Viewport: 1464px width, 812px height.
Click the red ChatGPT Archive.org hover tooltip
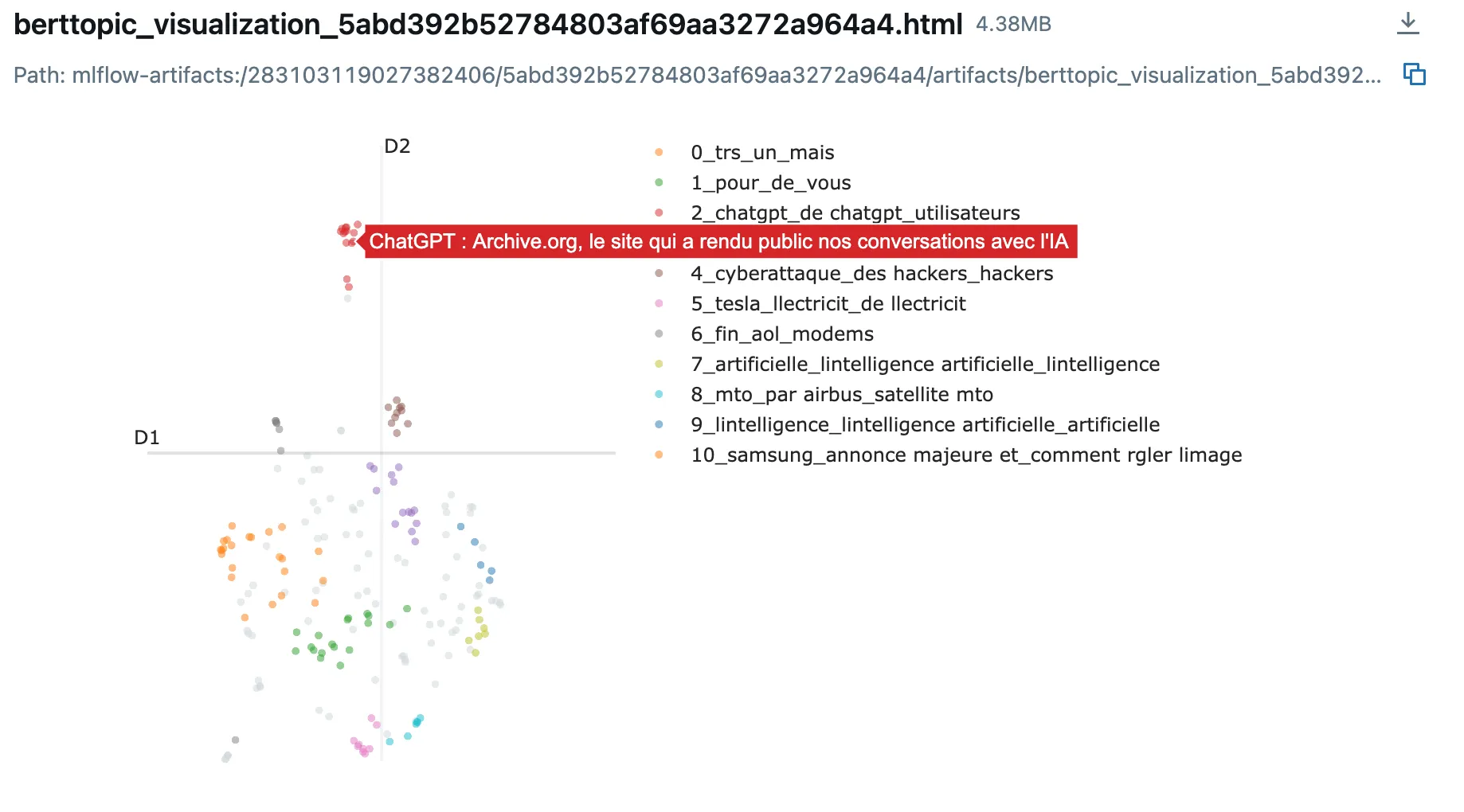pyautogui.click(x=718, y=242)
